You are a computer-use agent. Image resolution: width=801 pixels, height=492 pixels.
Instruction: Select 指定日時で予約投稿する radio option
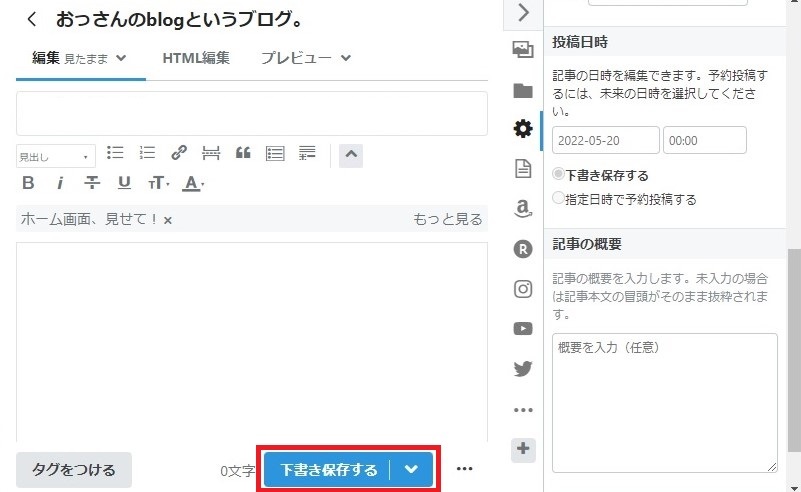click(558, 198)
